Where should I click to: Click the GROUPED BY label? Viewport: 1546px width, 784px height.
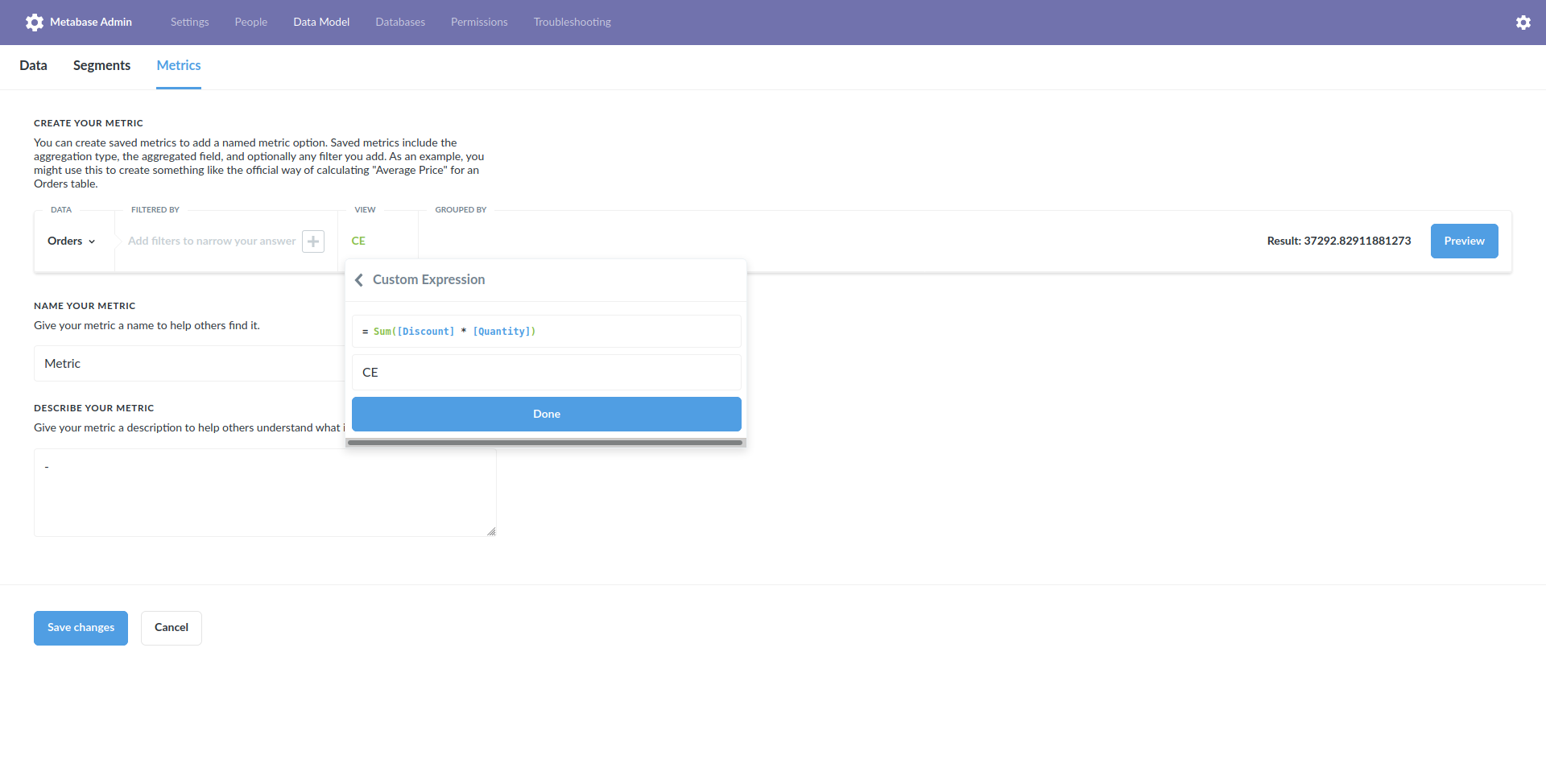point(461,210)
